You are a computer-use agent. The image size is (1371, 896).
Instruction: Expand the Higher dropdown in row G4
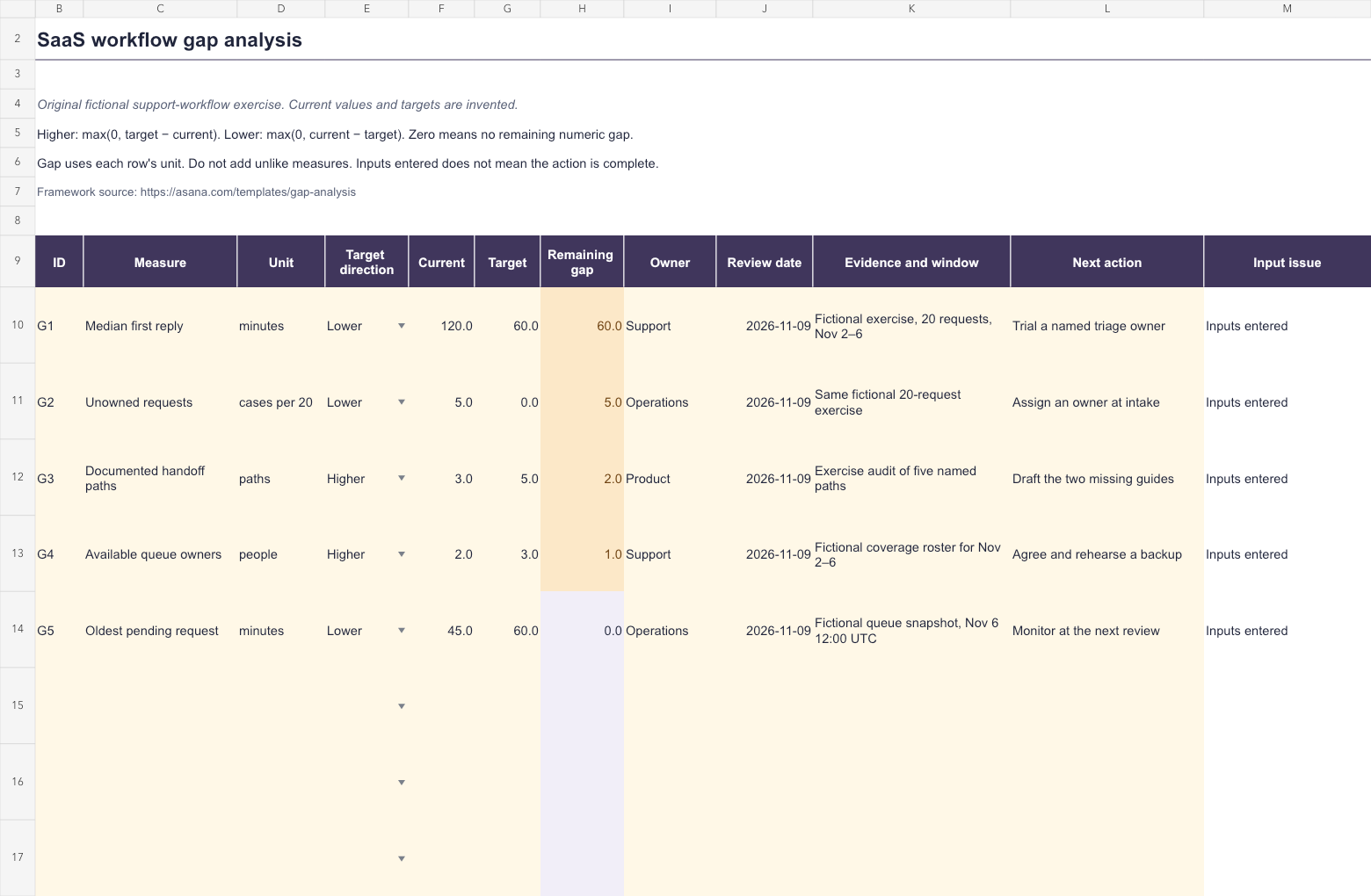[402, 554]
